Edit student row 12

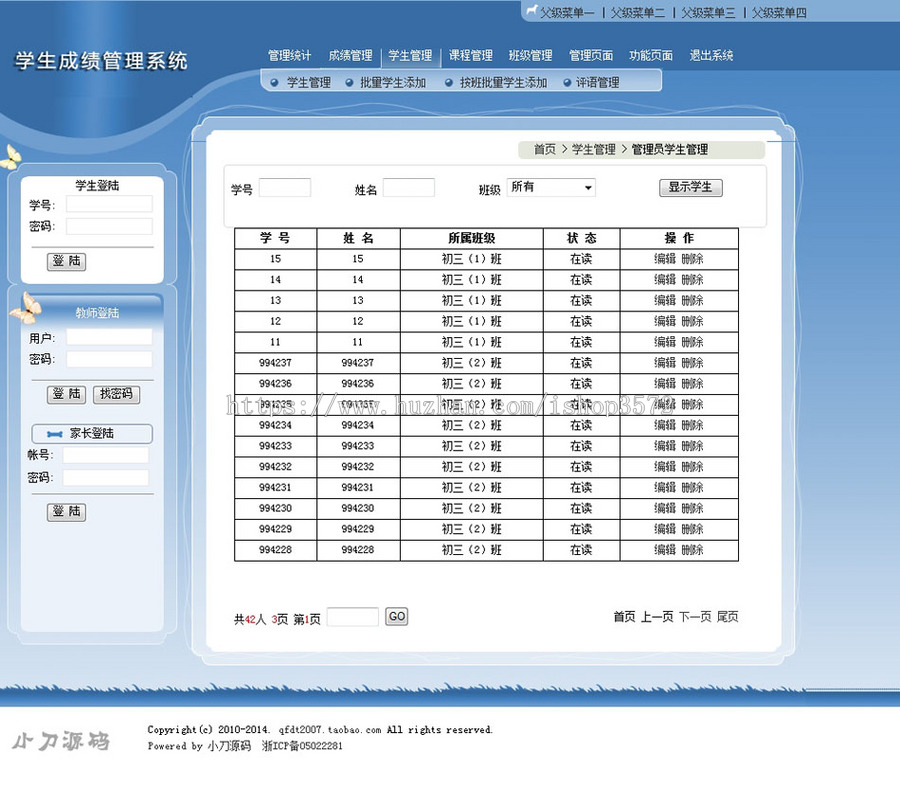click(665, 321)
